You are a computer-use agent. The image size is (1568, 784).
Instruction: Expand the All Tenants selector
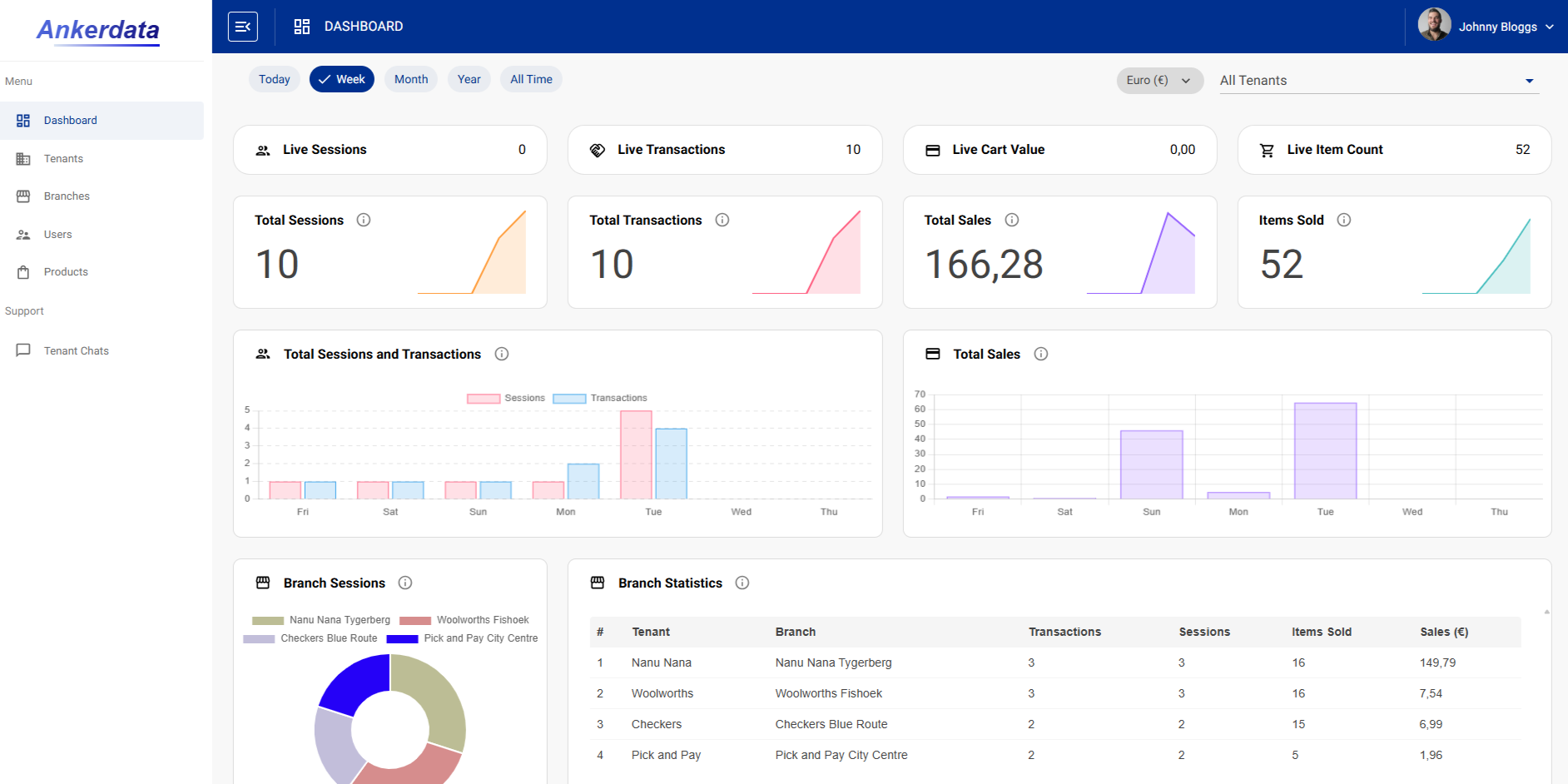(1379, 81)
